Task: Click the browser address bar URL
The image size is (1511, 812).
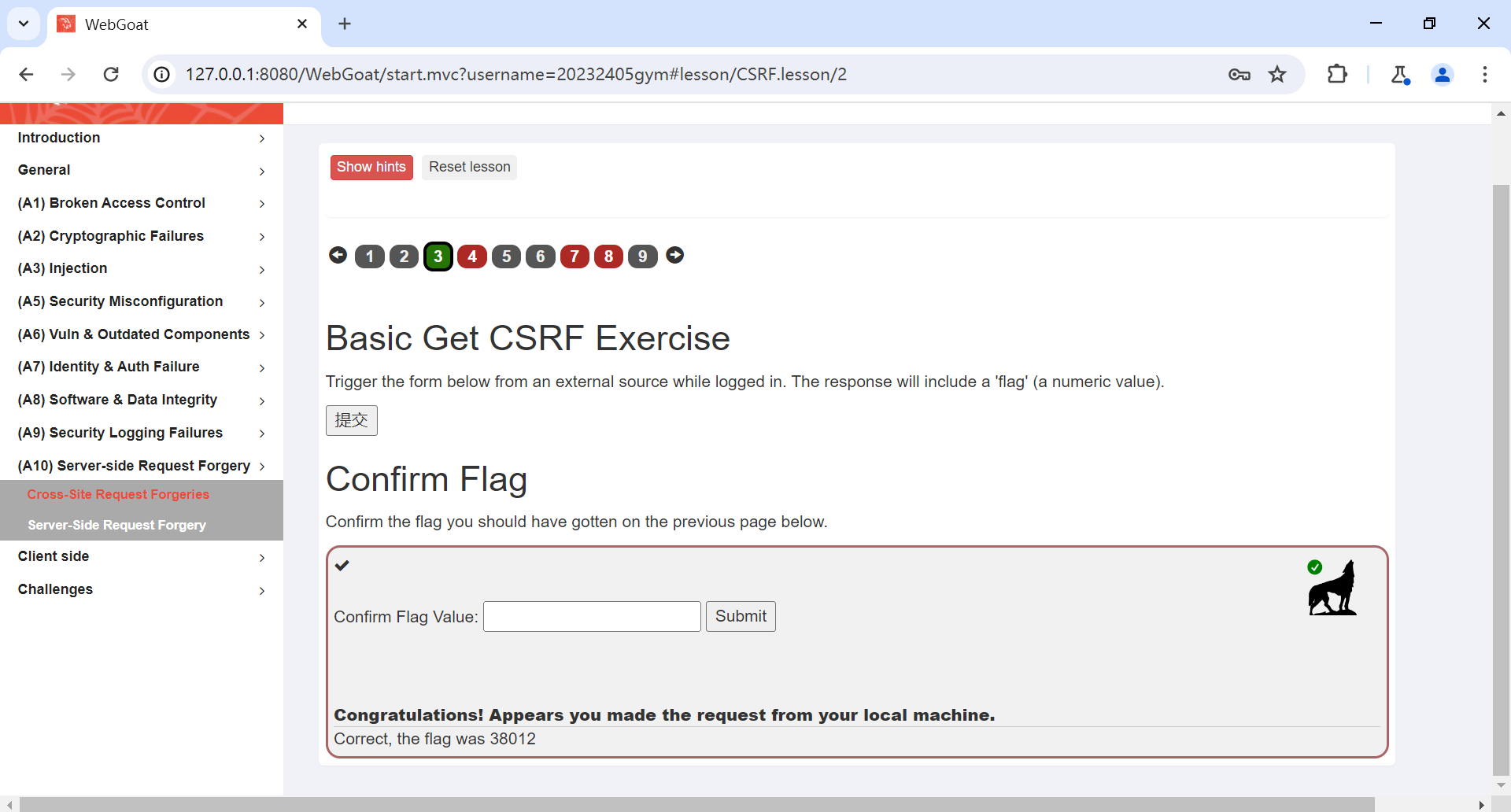Action: pyautogui.click(x=516, y=74)
